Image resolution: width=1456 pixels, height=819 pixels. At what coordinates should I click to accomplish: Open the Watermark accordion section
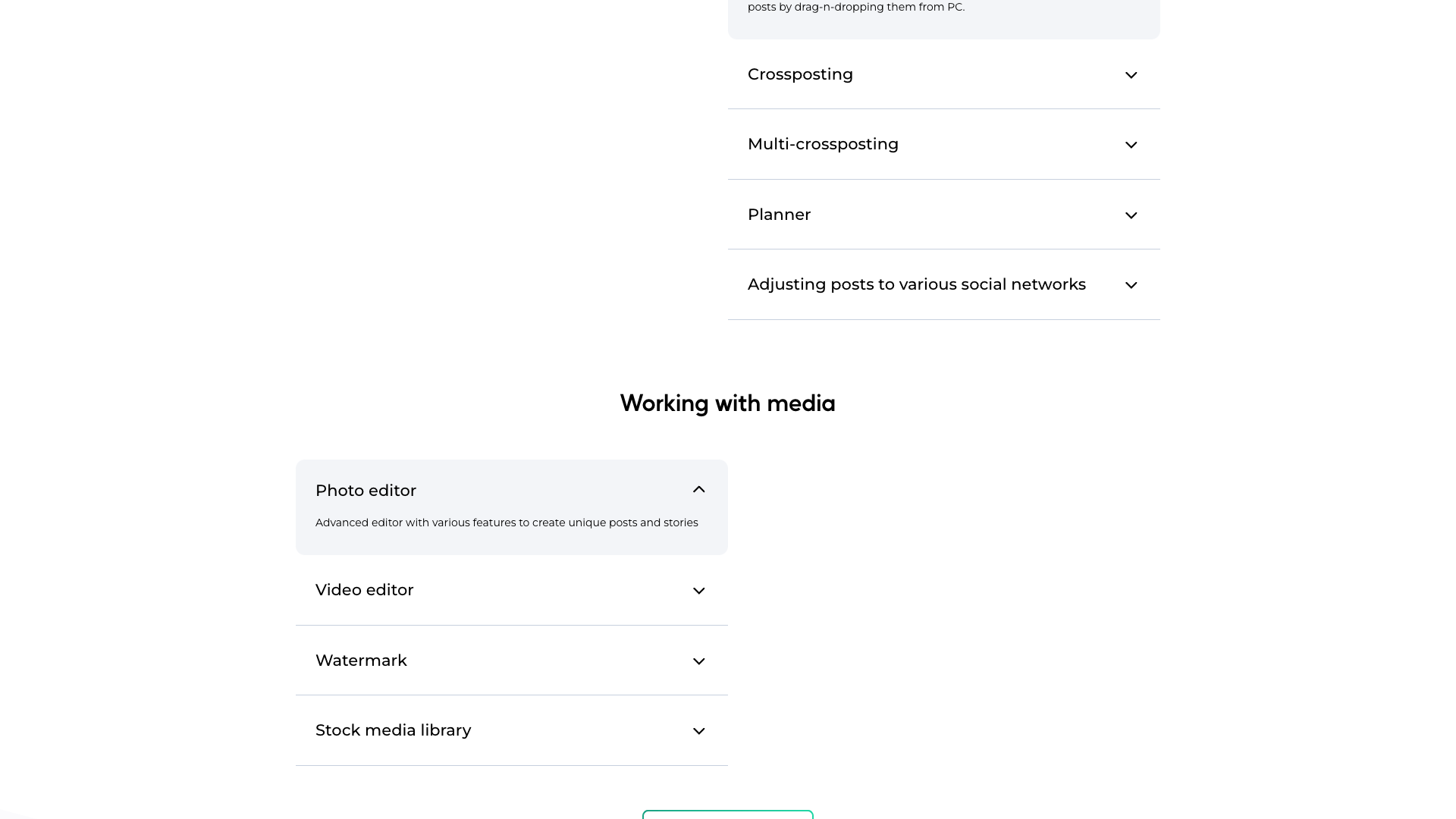tap(511, 661)
